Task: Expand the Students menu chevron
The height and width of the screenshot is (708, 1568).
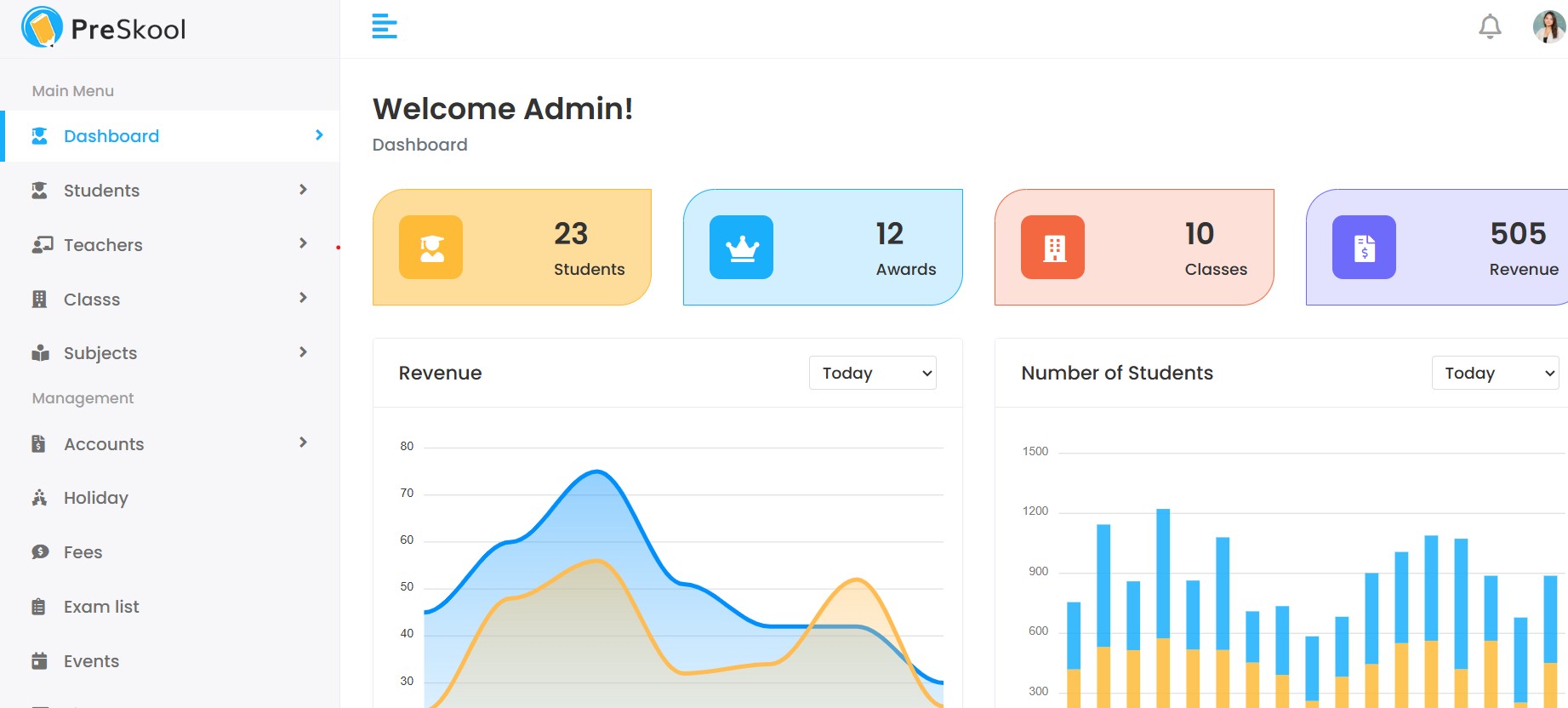Action: click(303, 190)
